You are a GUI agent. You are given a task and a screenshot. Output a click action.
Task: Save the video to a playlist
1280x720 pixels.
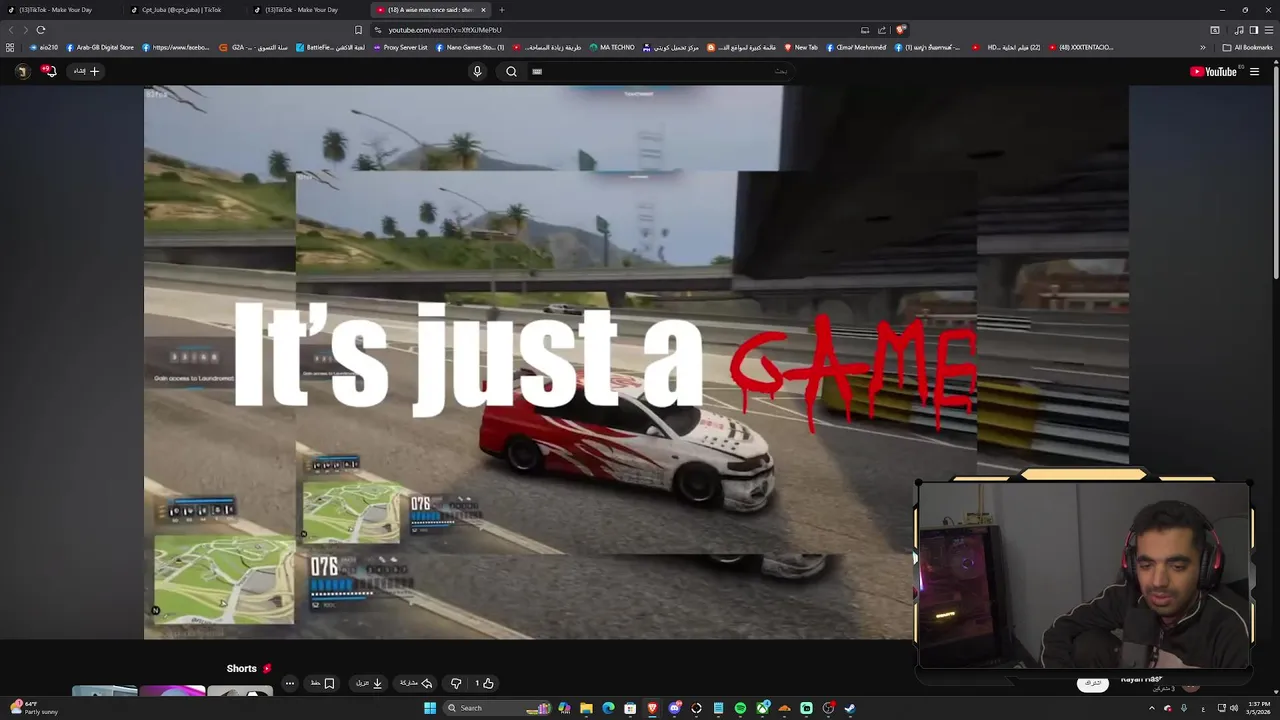coord(322,683)
